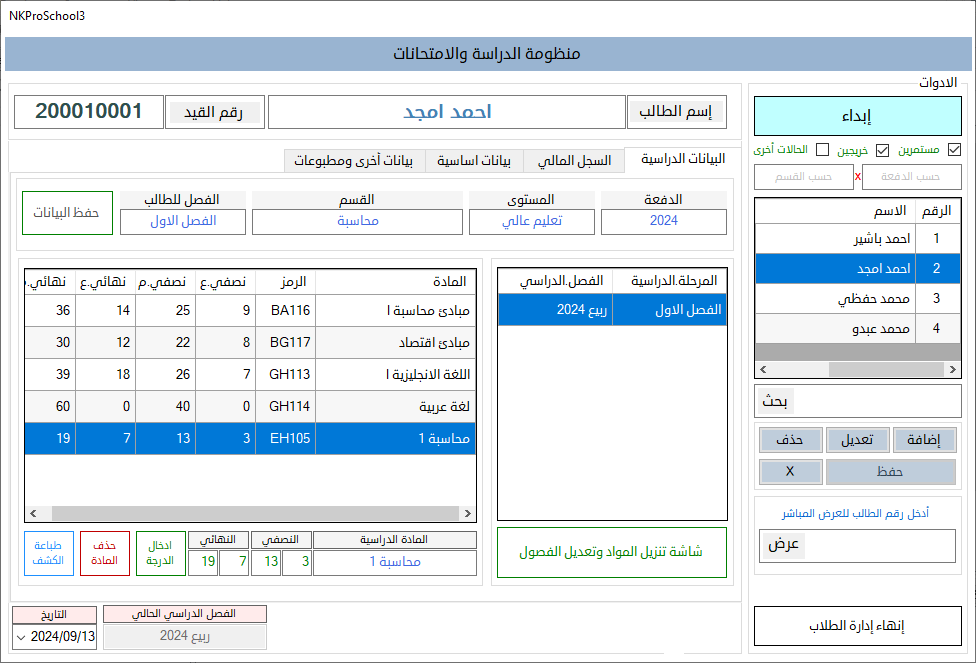Open the حسب الدفعة filter dropdown
The height and width of the screenshot is (663, 976).
click(x=911, y=177)
